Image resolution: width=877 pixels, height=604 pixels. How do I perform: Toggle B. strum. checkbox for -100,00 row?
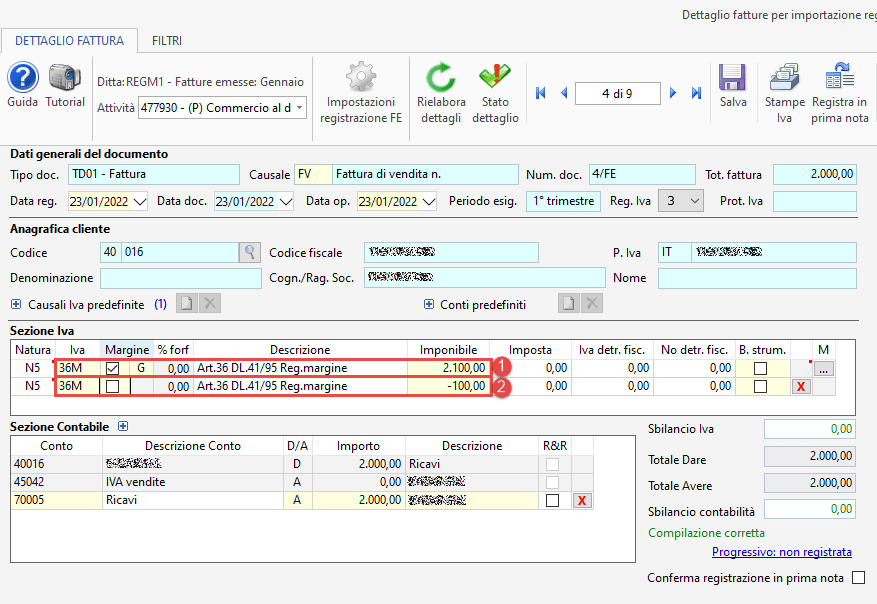click(x=760, y=386)
